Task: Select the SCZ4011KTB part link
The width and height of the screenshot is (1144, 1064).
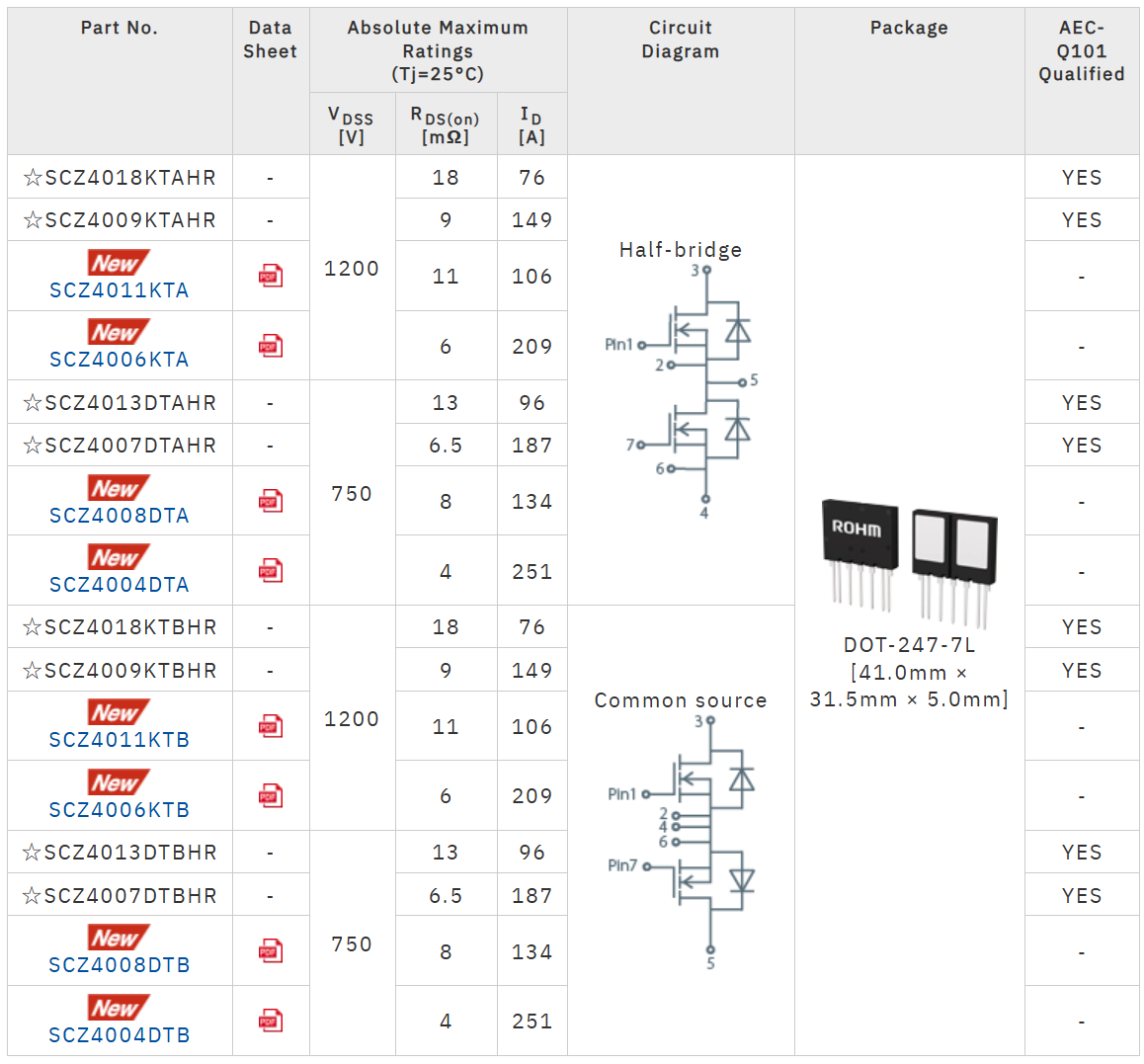Action: [120, 740]
